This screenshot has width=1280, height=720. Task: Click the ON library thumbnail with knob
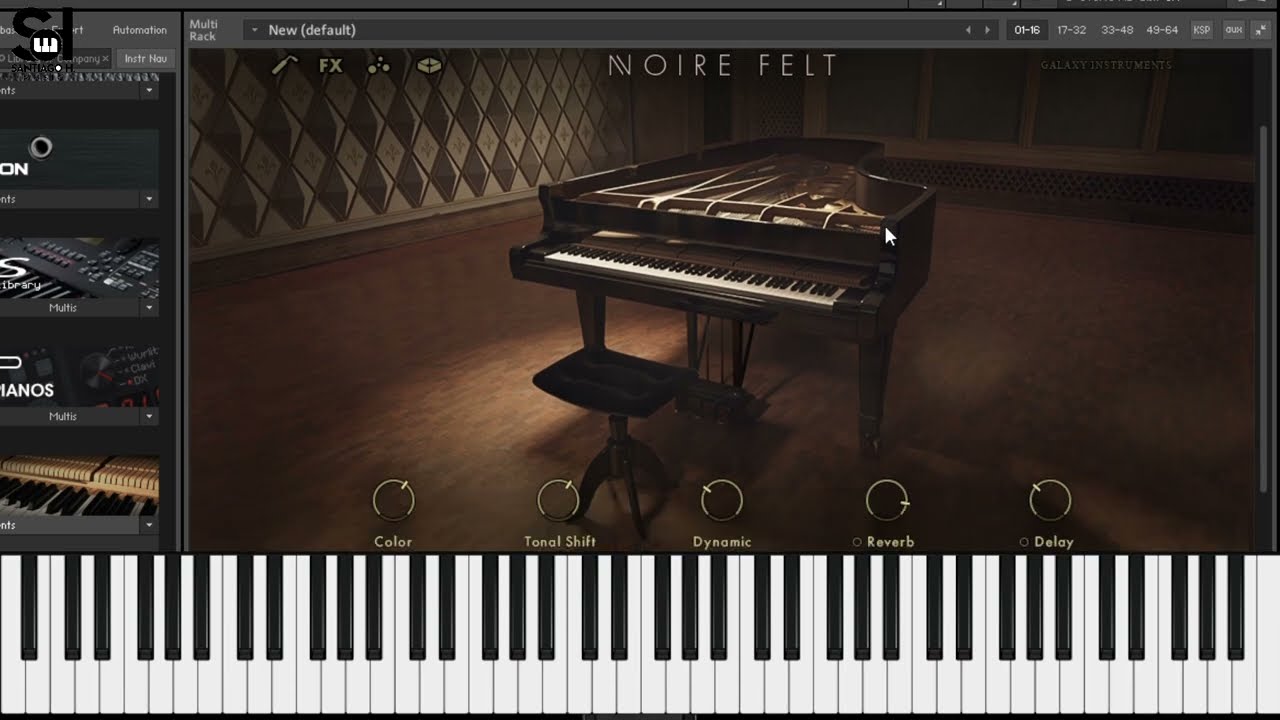tap(79, 160)
